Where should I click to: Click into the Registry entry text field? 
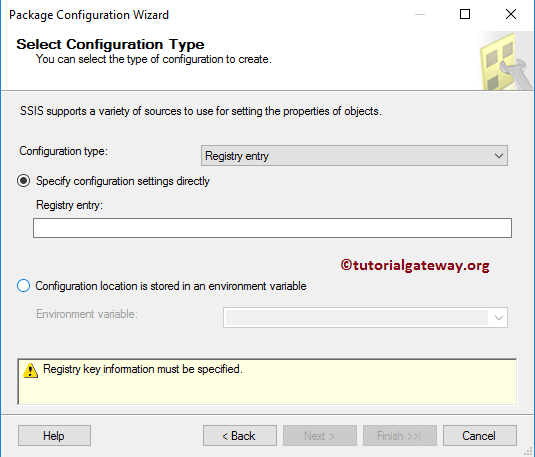click(272, 228)
